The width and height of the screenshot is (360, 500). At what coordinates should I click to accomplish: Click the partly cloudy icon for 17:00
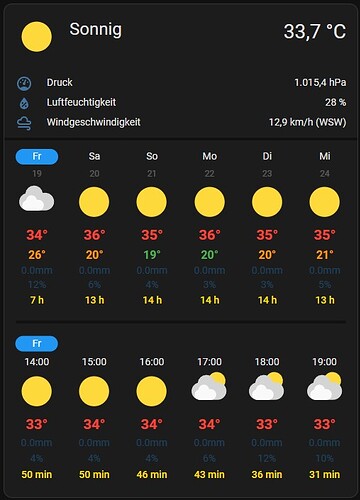209,387
